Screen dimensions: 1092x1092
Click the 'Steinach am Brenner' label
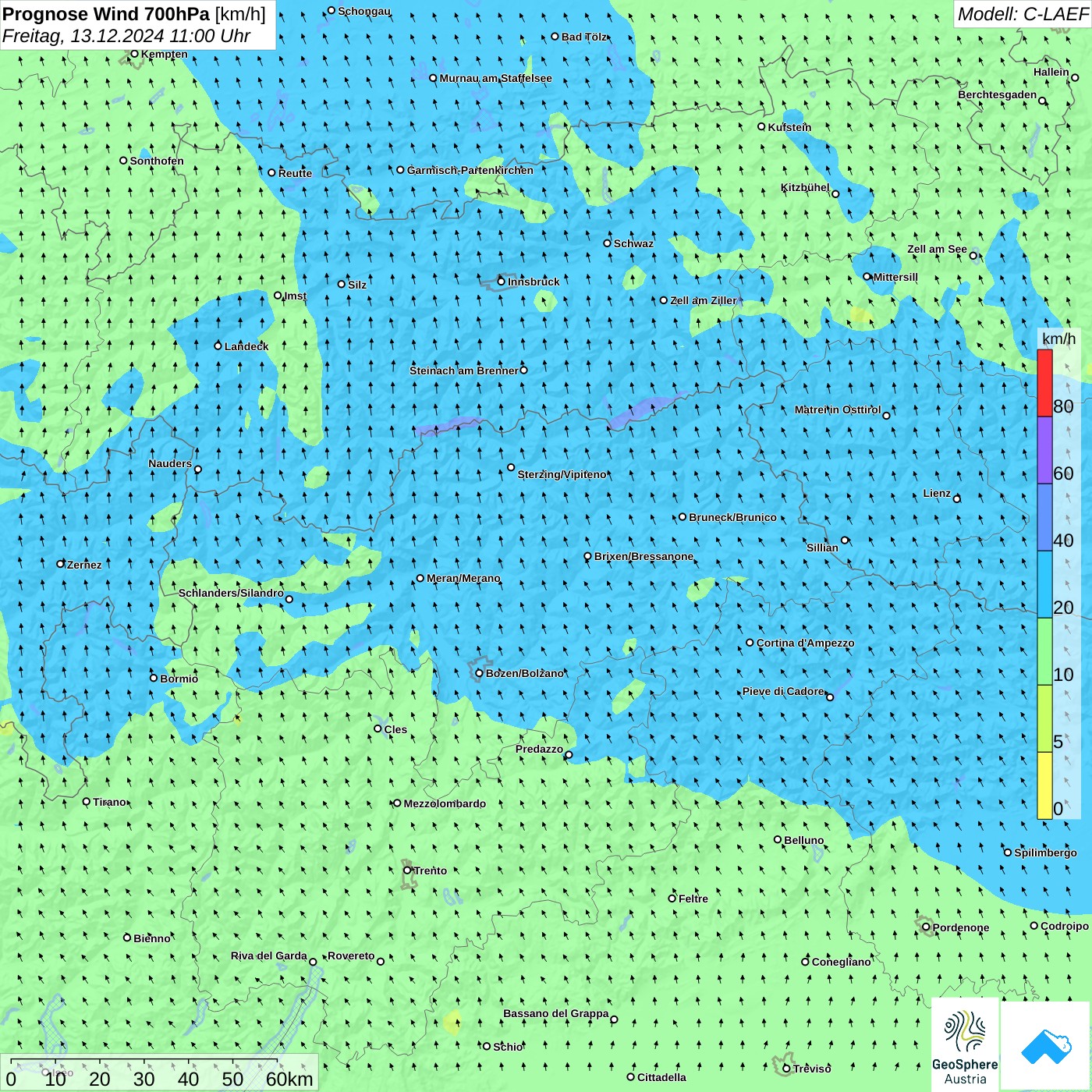click(x=464, y=370)
